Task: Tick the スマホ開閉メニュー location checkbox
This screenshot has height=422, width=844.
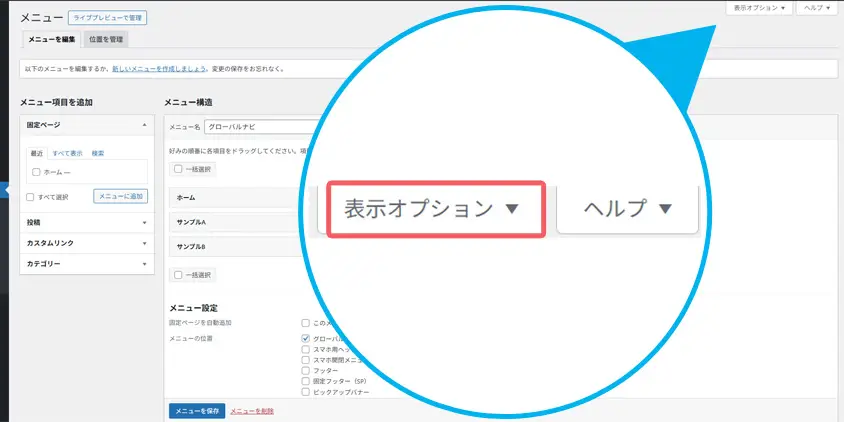Action: [x=305, y=360]
